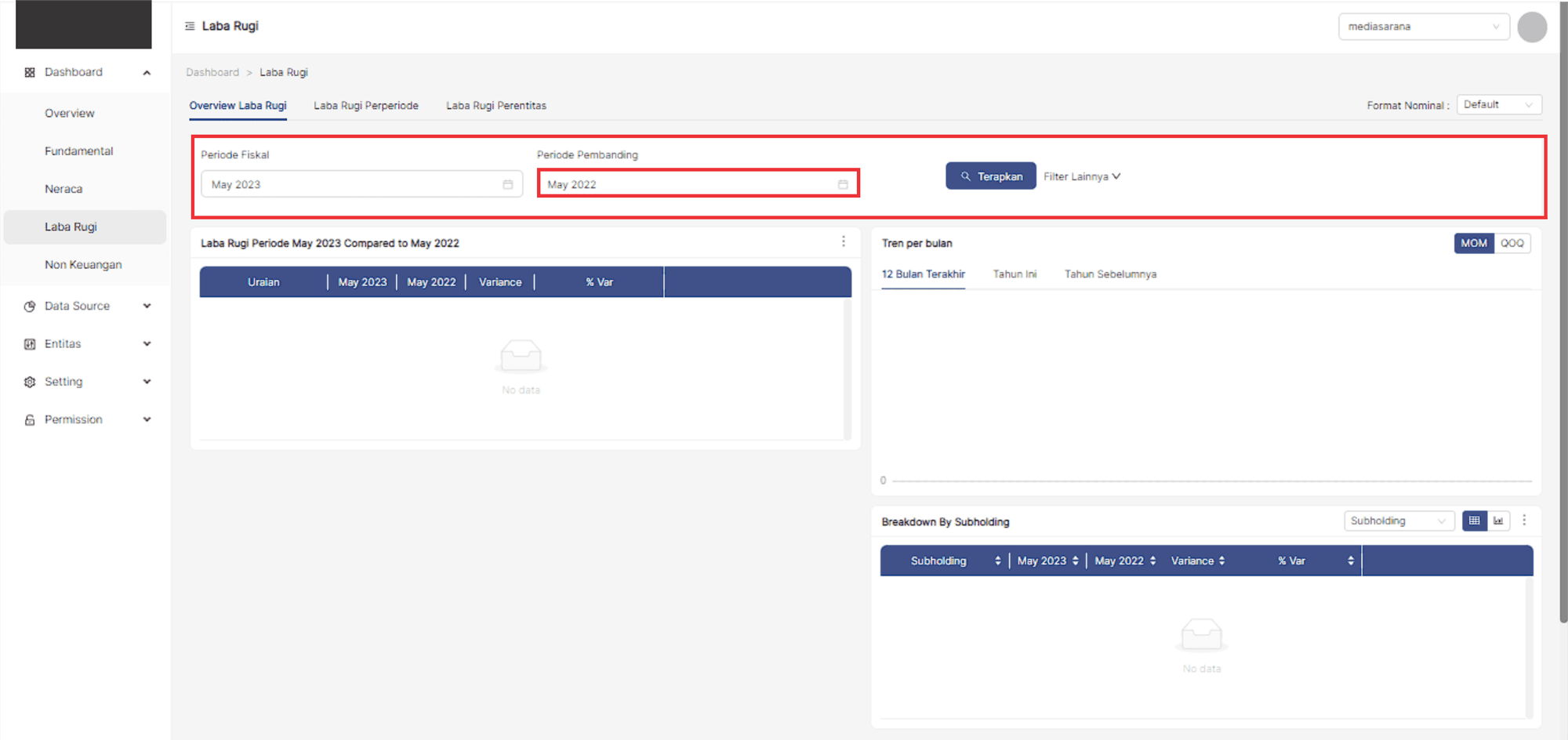Open Neraca in the sidebar
1568x740 pixels.
pos(64,189)
